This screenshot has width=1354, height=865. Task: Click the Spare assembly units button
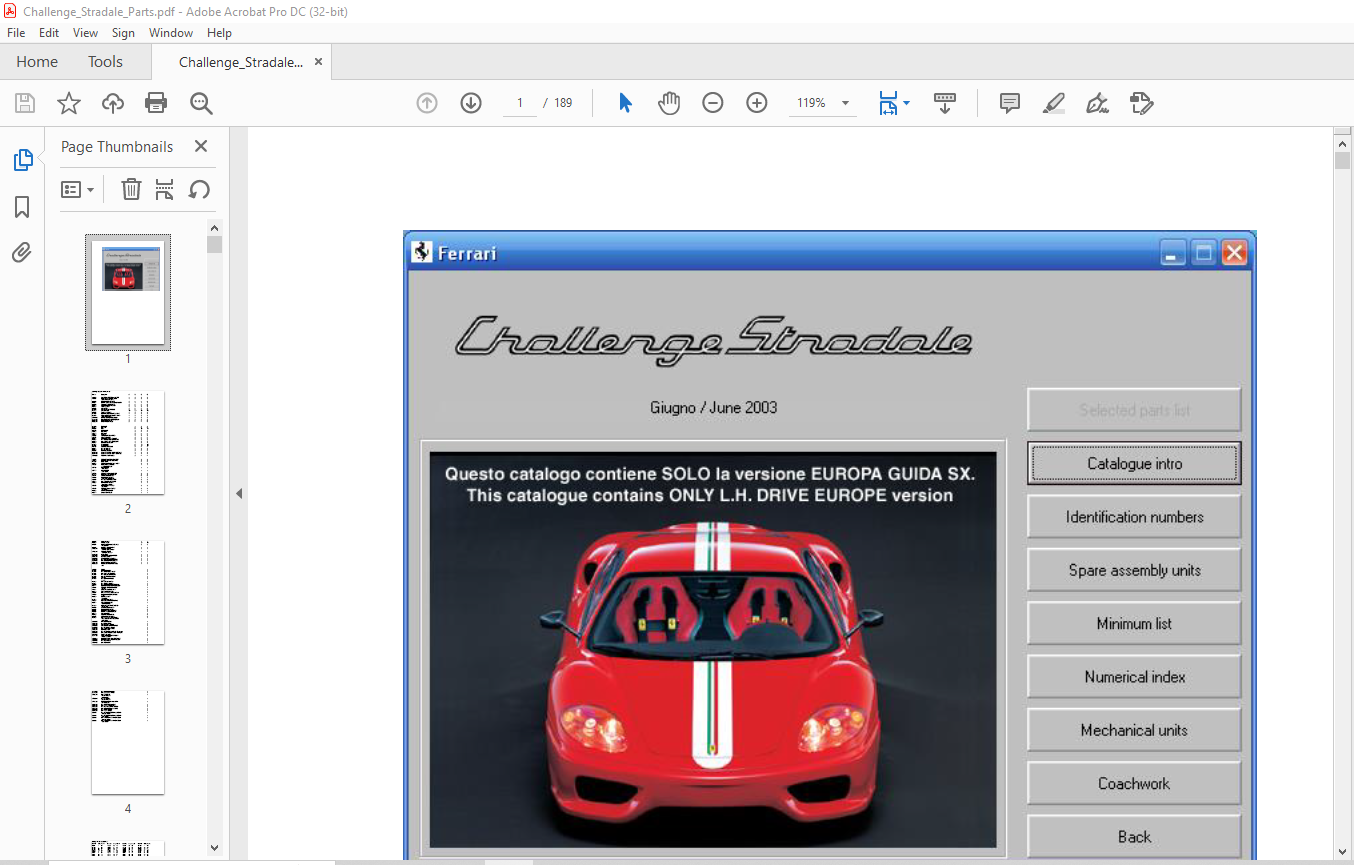(x=1134, y=570)
